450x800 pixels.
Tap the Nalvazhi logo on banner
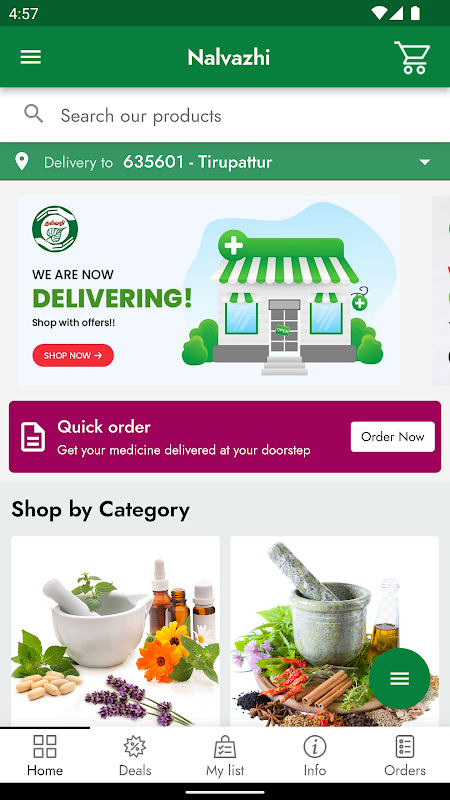(55, 229)
